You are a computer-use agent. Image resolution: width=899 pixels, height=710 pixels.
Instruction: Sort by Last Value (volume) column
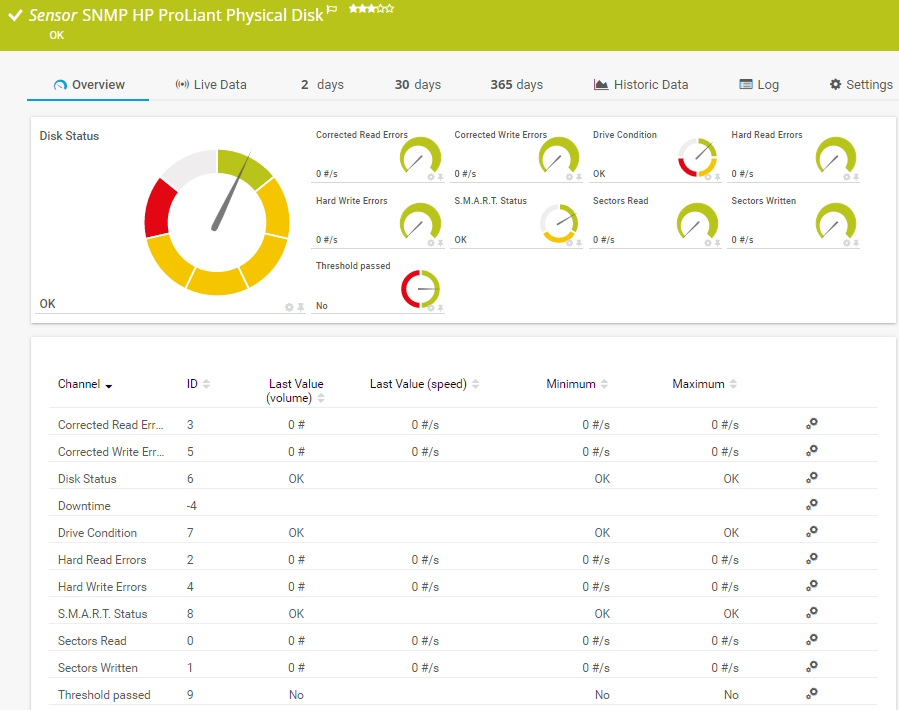click(296, 391)
